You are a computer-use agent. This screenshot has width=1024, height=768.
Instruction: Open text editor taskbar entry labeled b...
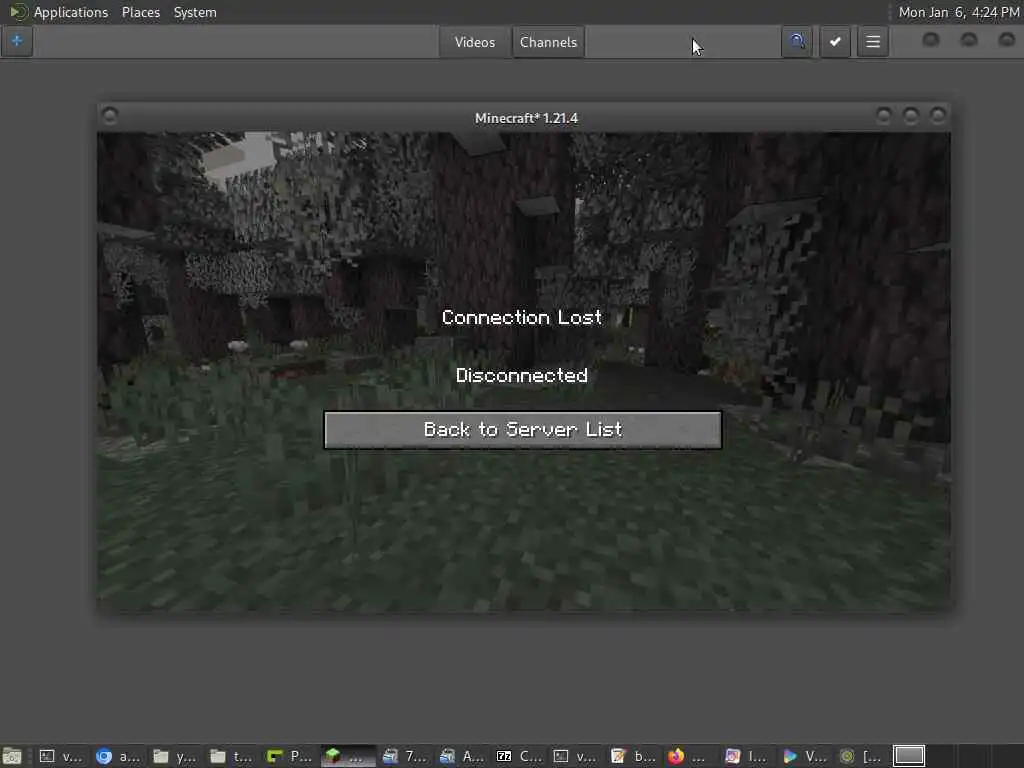(x=633, y=756)
